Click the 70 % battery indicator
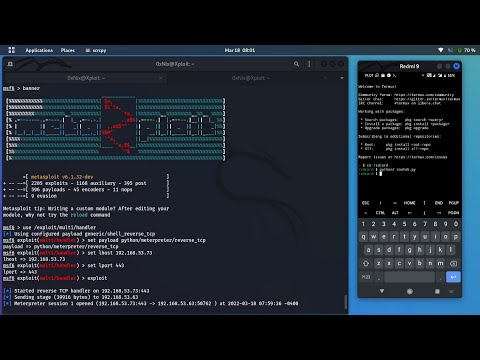Viewport: 480px width, 360px height. pyautogui.click(x=467, y=50)
